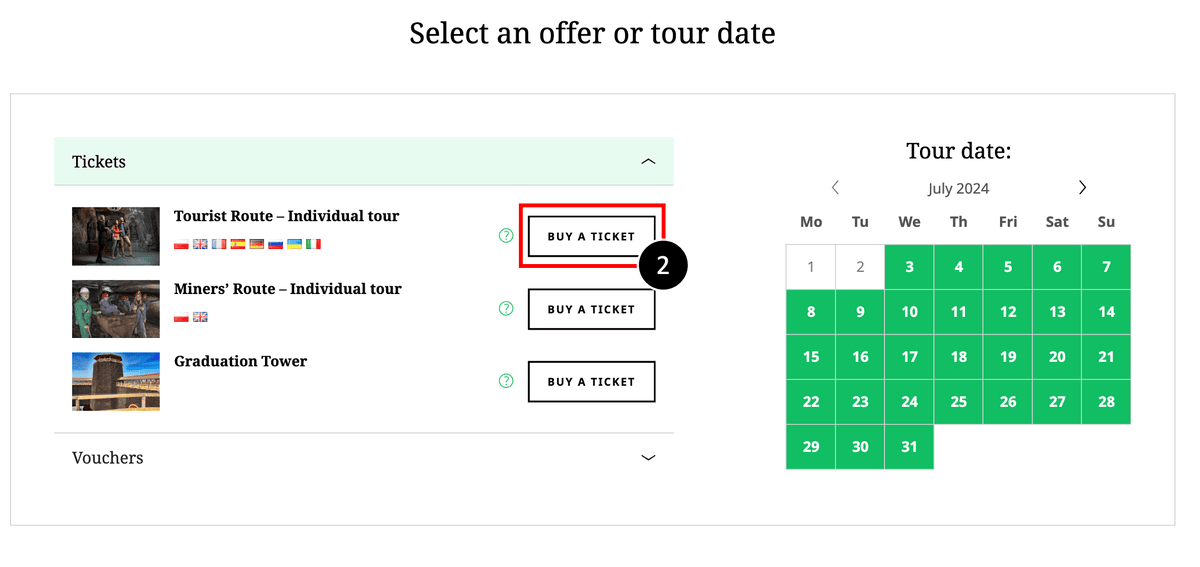
Task: Open the Tourist Route tour thumbnail
Action: coord(116,236)
